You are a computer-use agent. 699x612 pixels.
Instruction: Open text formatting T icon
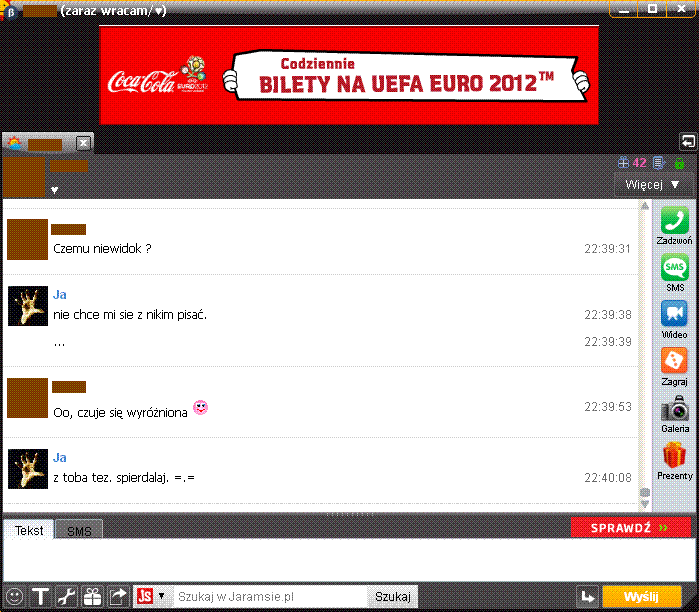pos(41,597)
